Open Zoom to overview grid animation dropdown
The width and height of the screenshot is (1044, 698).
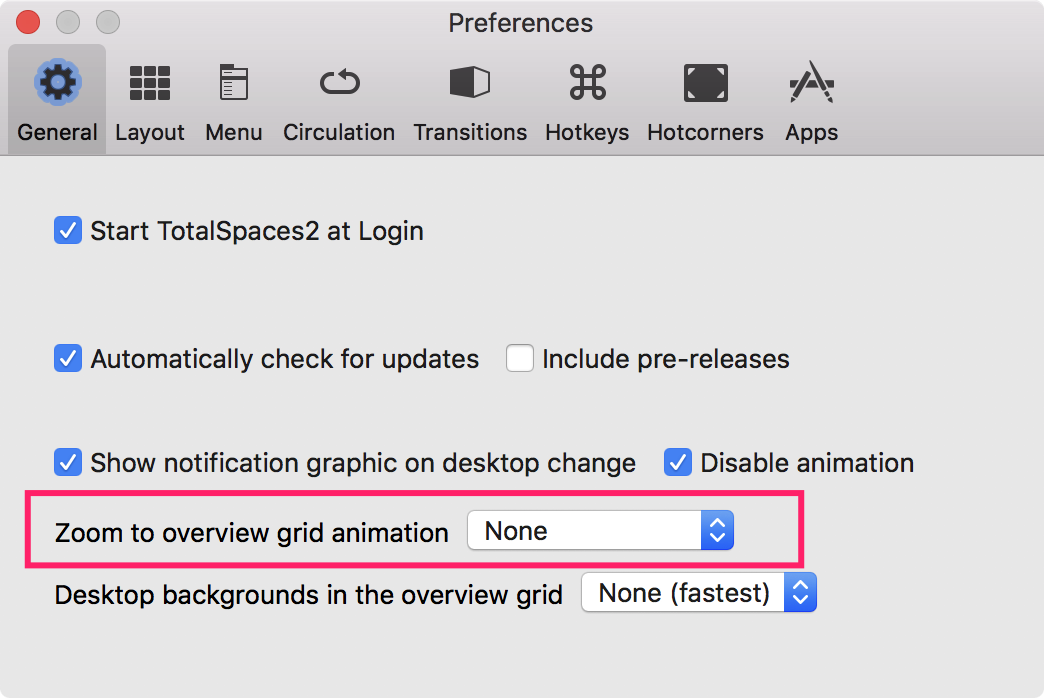pos(601,532)
